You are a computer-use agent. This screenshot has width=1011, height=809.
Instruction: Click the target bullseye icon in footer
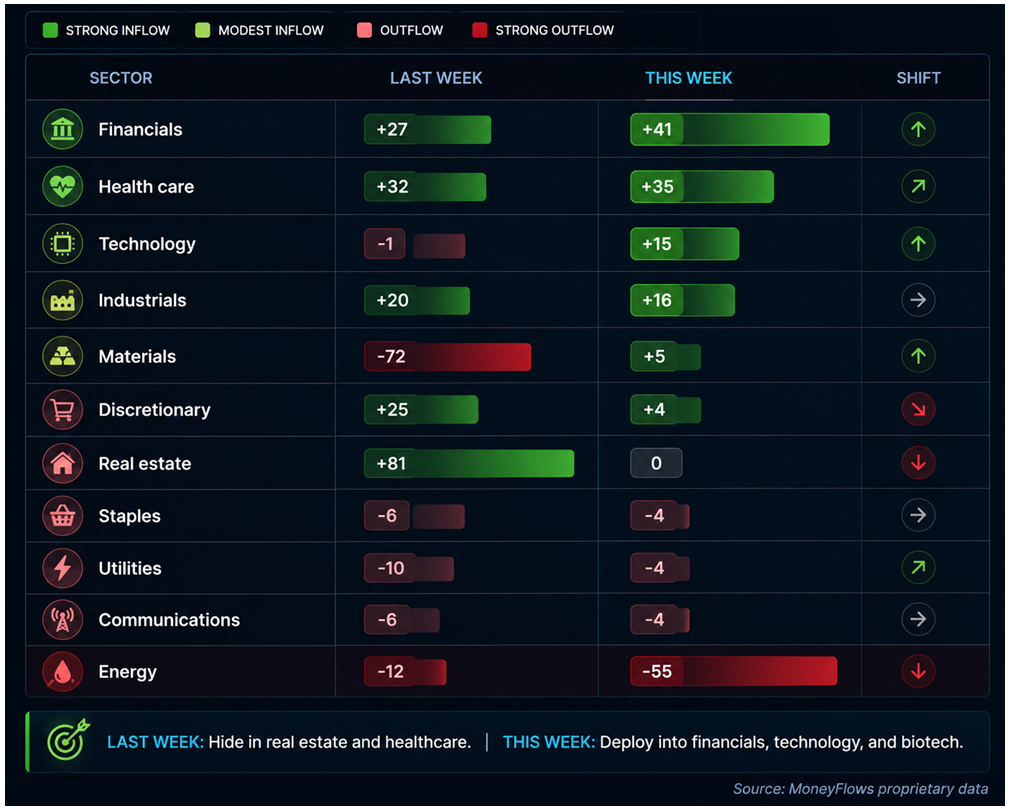[x=67, y=741]
